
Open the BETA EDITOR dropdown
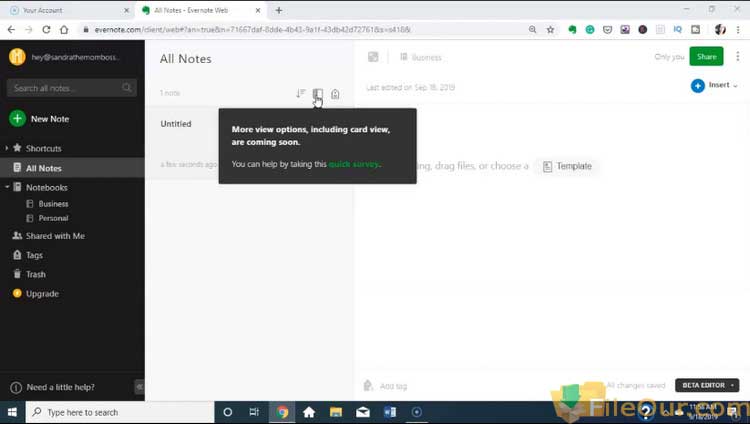(x=706, y=385)
